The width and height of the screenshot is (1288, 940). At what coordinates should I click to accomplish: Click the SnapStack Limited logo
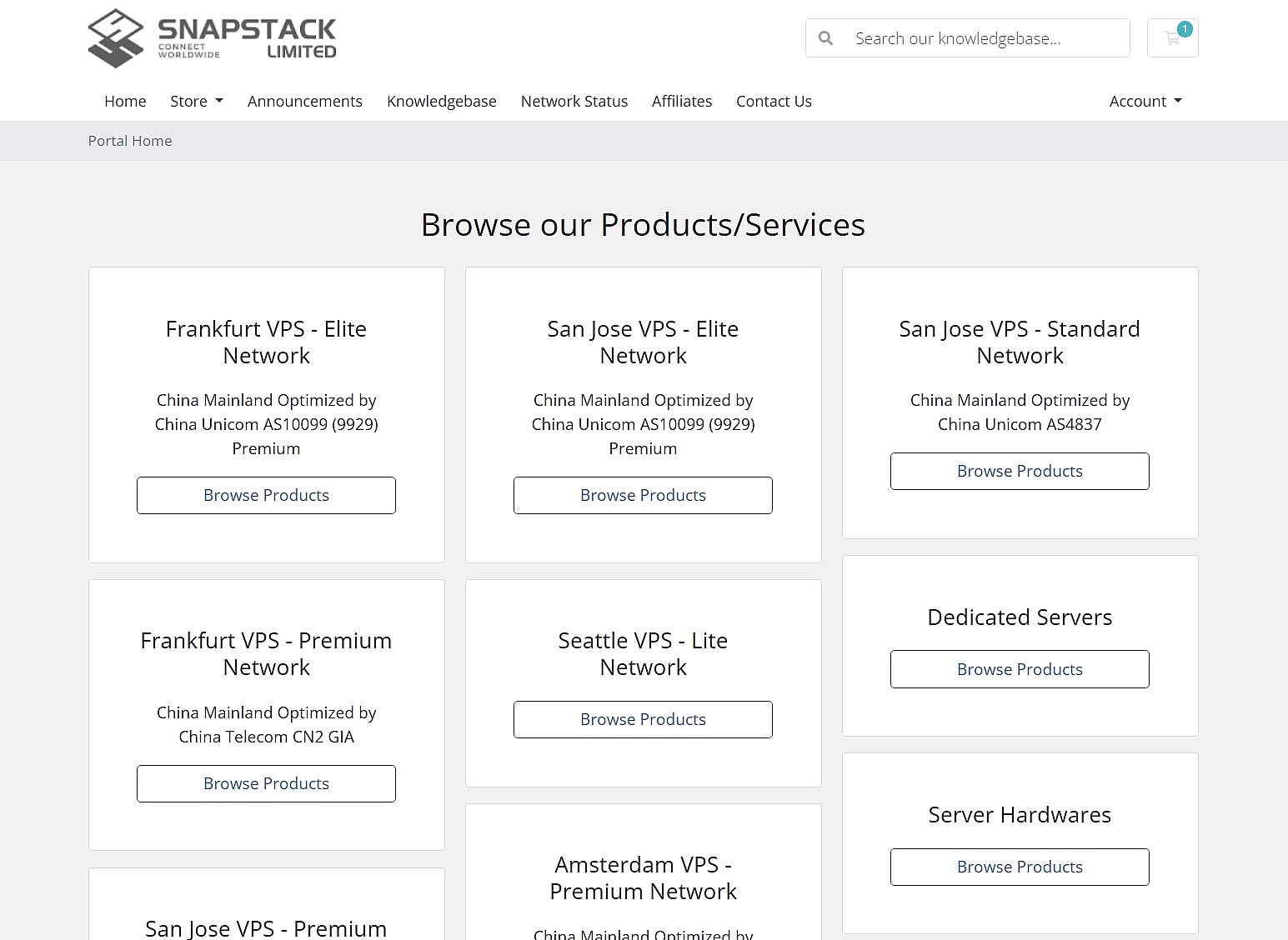pos(212,38)
